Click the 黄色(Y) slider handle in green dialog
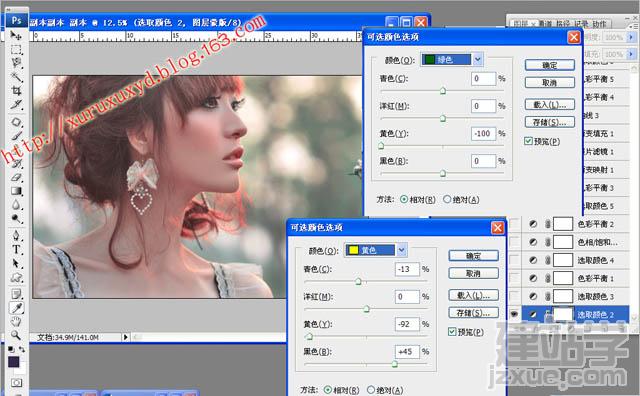The width and height of the screenshot is (640, 396). coord(381,145)
